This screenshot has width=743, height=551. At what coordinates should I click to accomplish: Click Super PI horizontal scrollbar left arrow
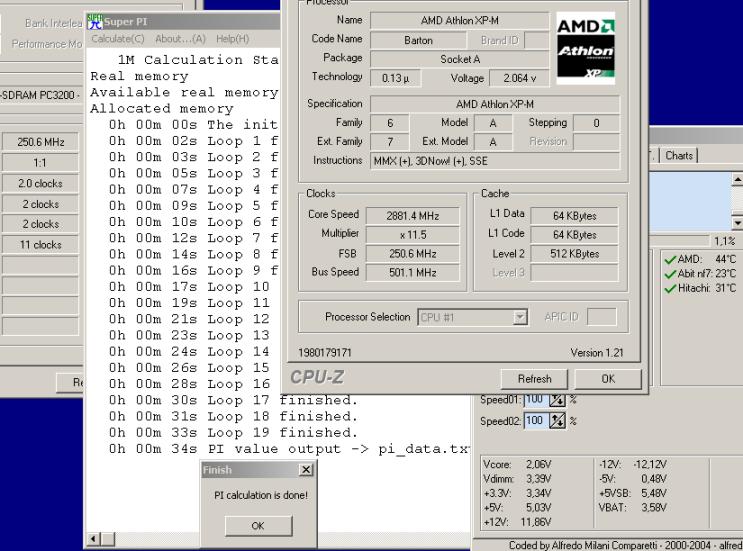click(93, 539)
